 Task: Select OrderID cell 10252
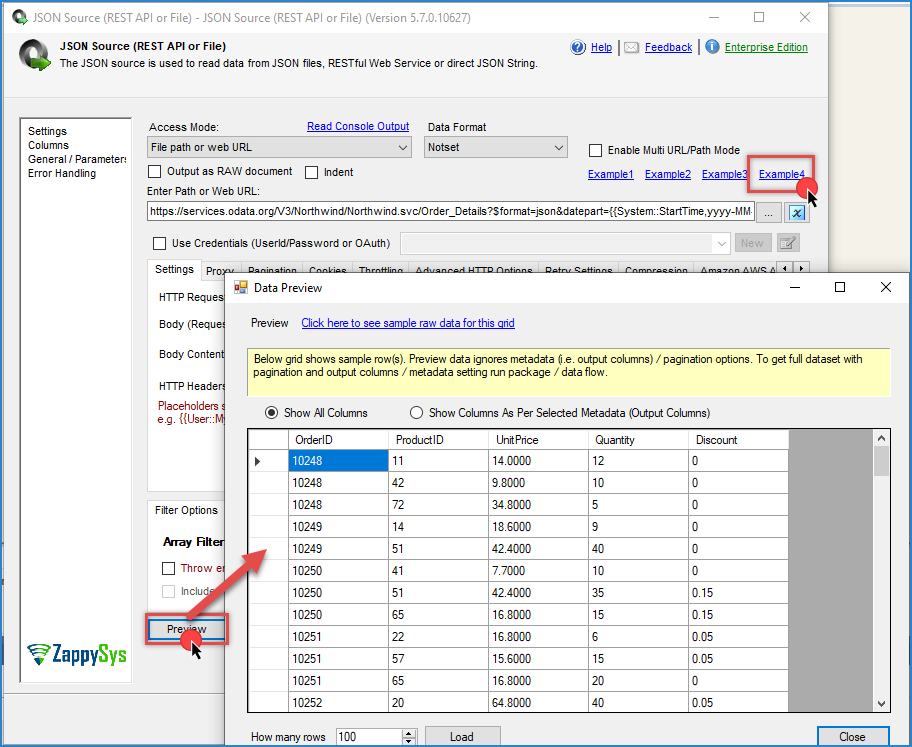(339, 702)
